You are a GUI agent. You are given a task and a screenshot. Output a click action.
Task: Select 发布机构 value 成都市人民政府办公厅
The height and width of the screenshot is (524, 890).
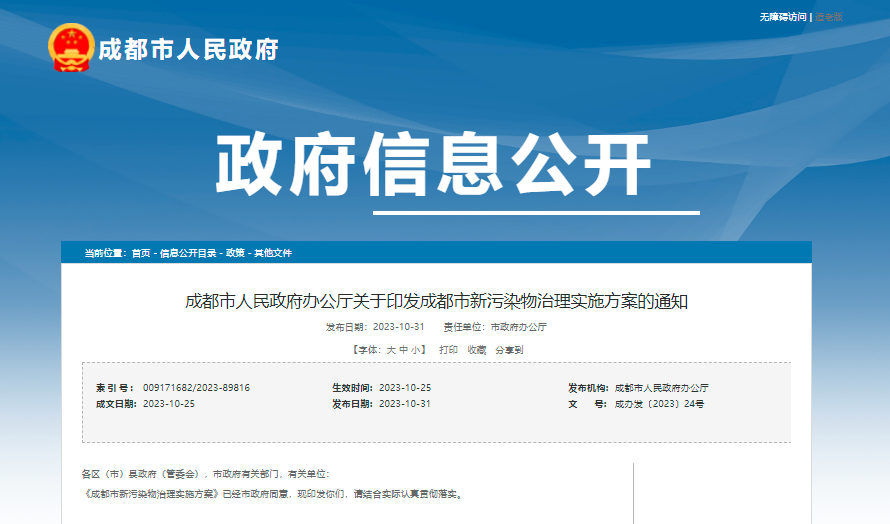click(662, 388)
